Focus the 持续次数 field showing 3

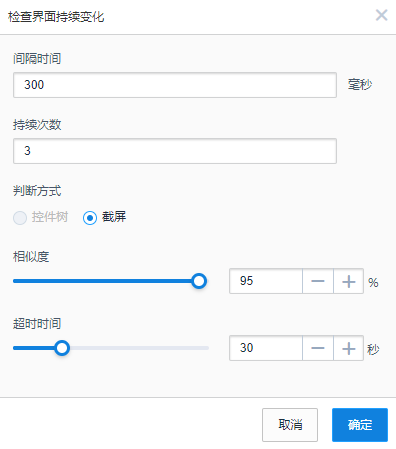click(x=175, y=151)
